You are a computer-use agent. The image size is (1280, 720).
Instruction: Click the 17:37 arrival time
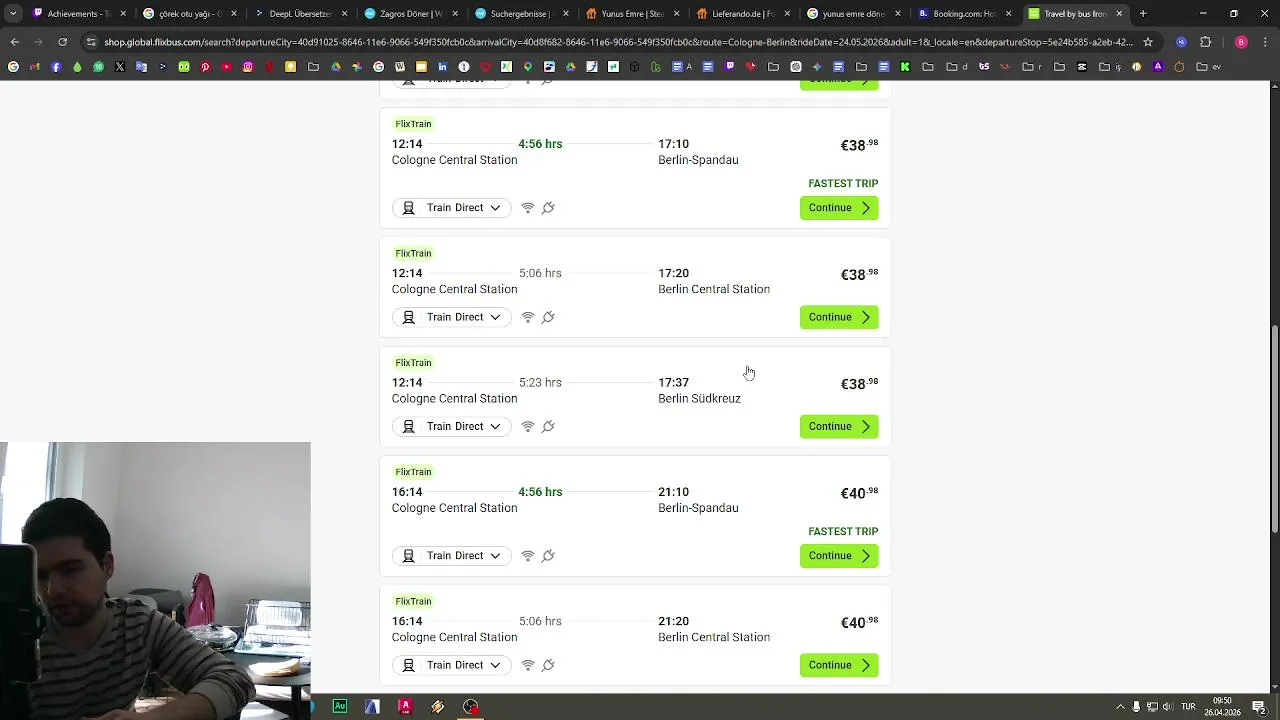673,383
